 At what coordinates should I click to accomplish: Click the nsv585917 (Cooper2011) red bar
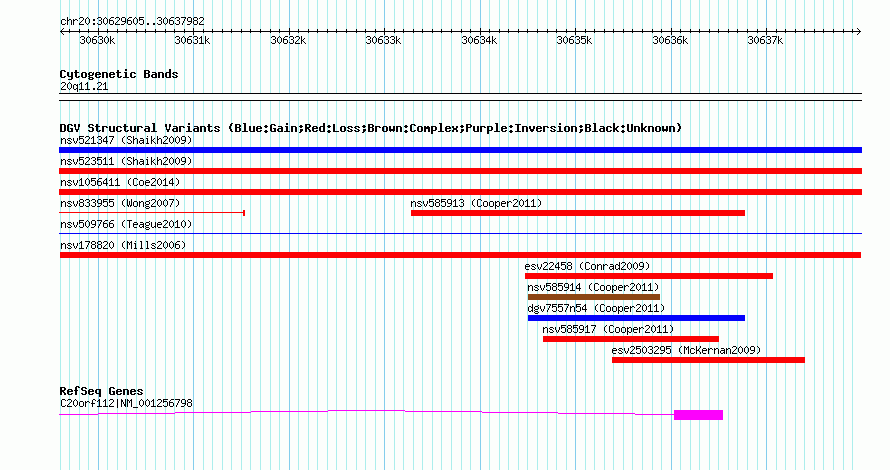click(631, 339)
